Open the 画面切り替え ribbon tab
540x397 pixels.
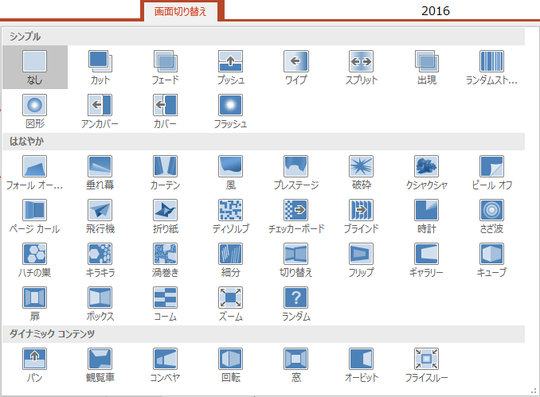click(180, 12)
